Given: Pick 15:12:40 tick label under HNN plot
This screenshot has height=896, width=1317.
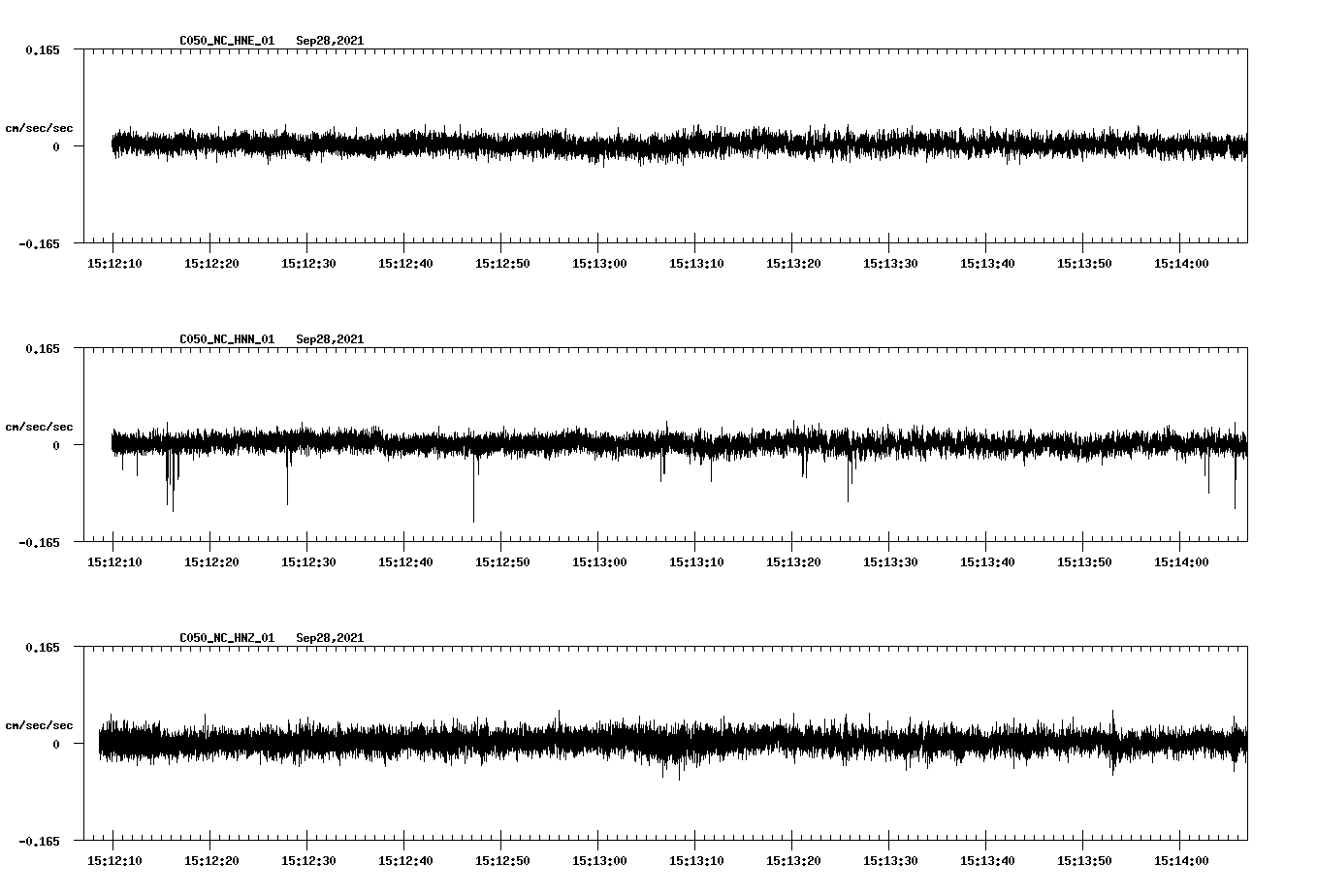Looking at the screenshot, I should pos(405,561).
